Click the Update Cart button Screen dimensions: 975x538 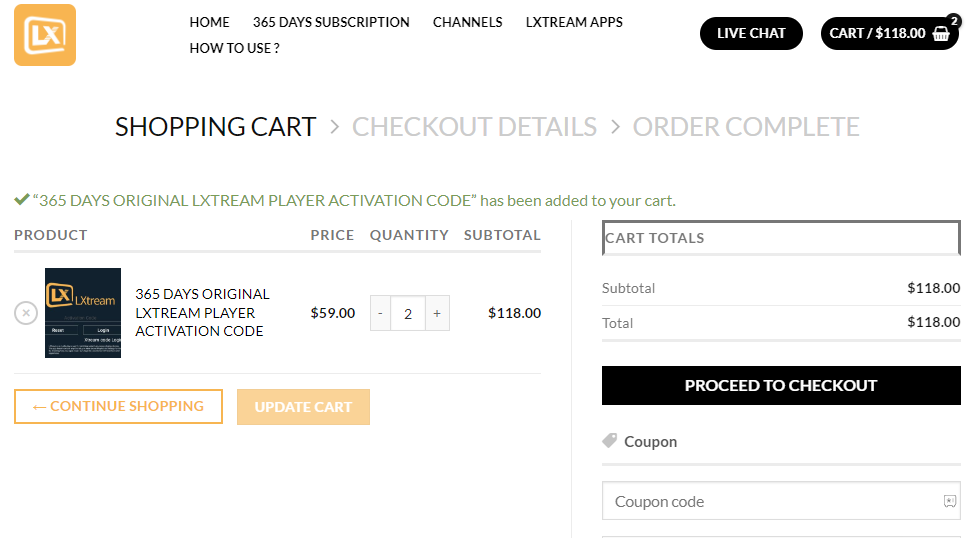303,407
